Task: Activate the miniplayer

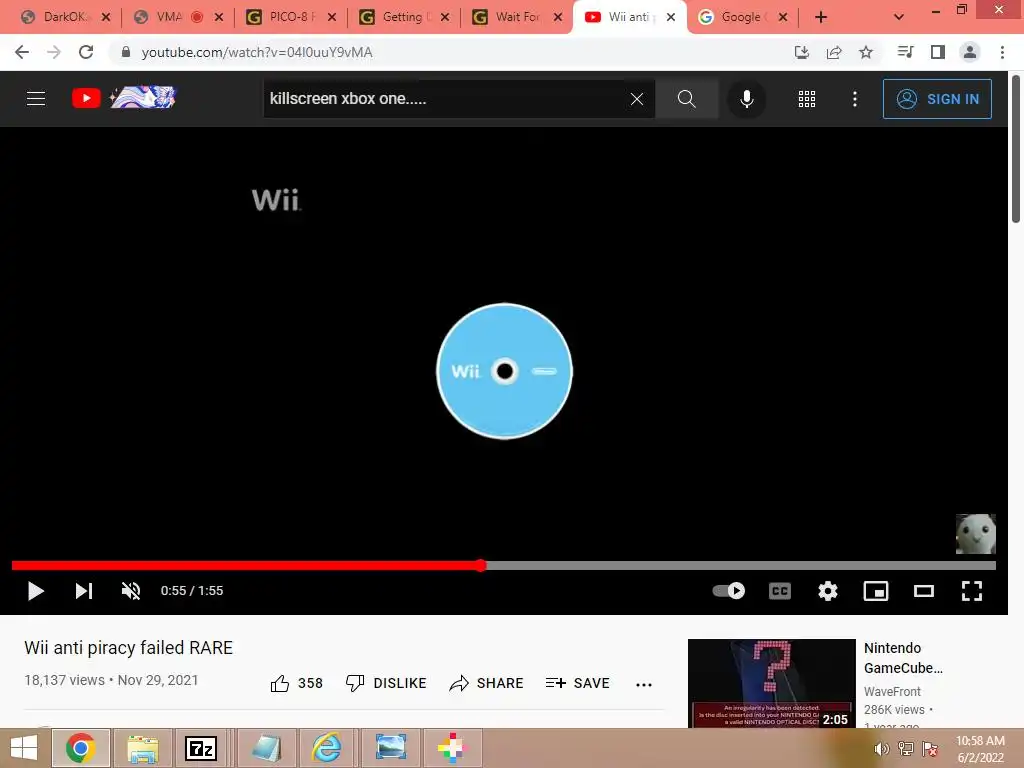Action: (876, 591)
